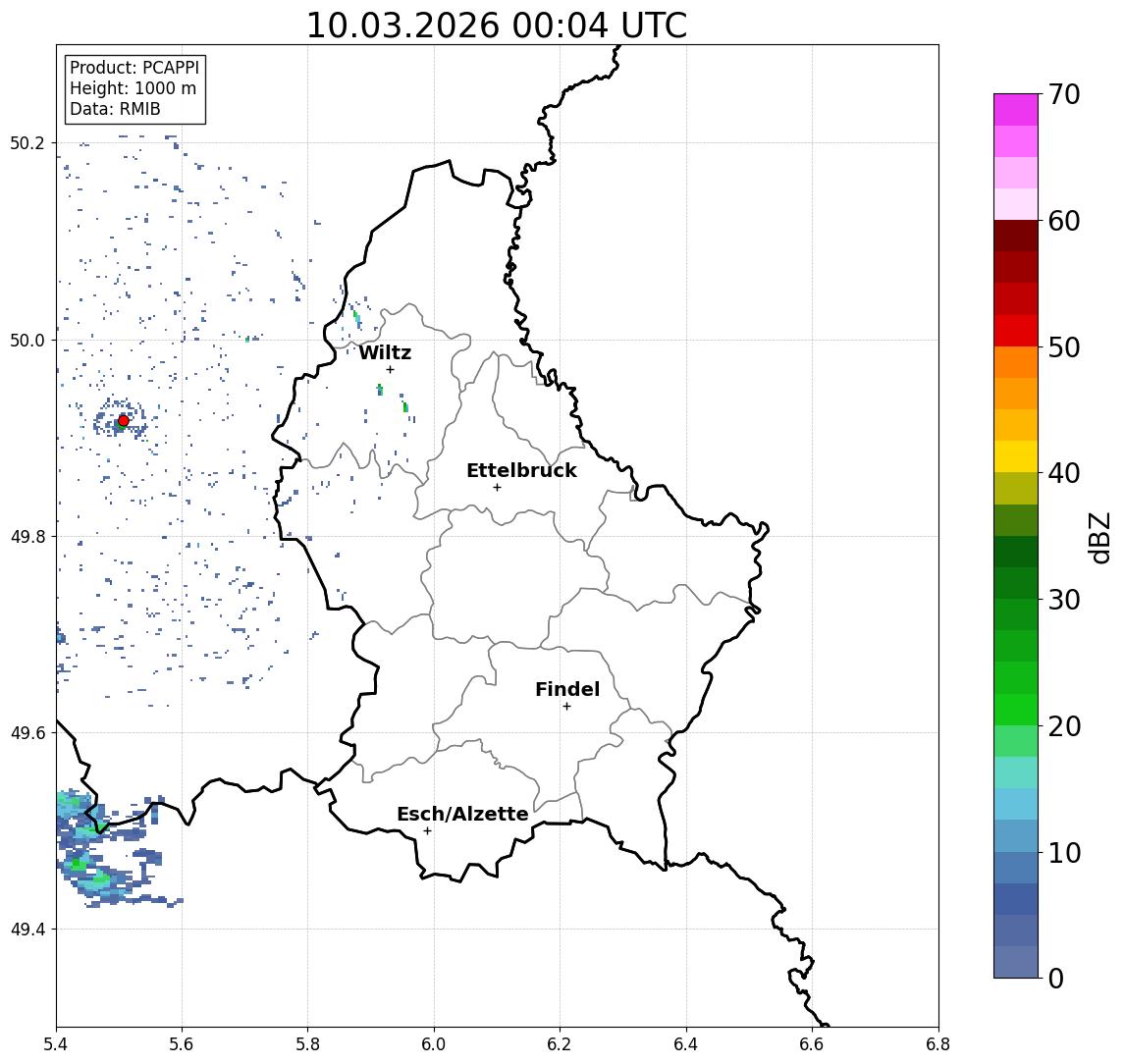Click the Product: PCAPPI text line
Viewport: 1124px width, 1064px height.
[x=134, y=68]
